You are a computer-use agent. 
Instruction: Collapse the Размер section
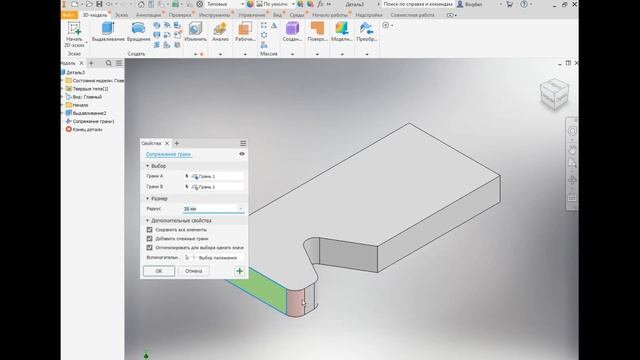[148, 199]
